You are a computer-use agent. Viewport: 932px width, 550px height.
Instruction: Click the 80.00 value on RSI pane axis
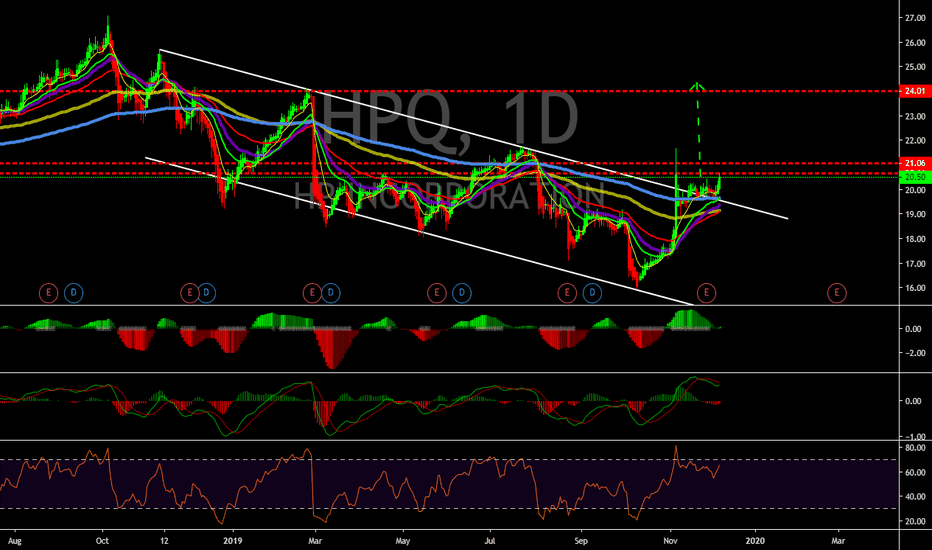click(915, 448)
